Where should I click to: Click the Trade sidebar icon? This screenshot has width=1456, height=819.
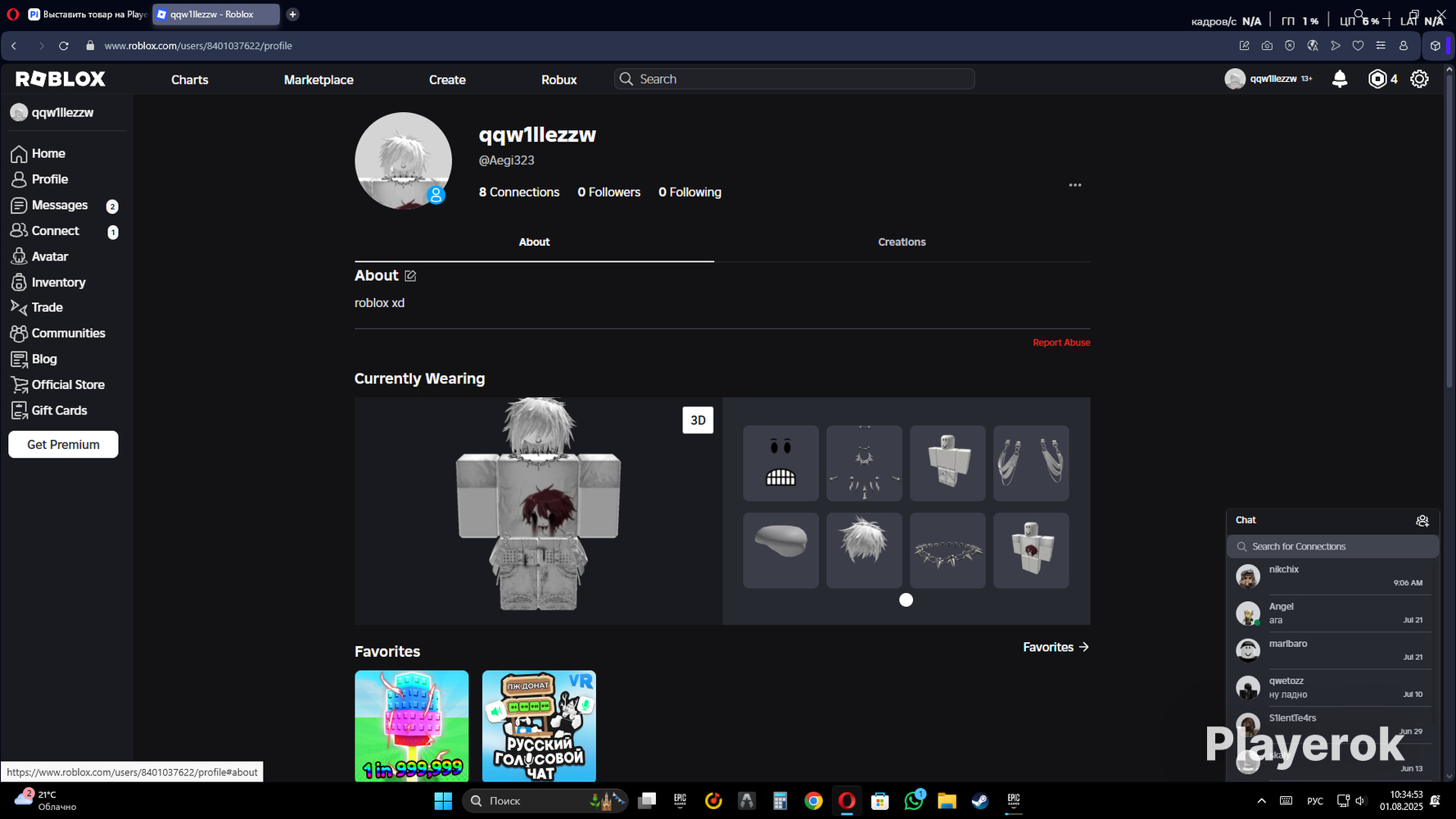[19, 308]
